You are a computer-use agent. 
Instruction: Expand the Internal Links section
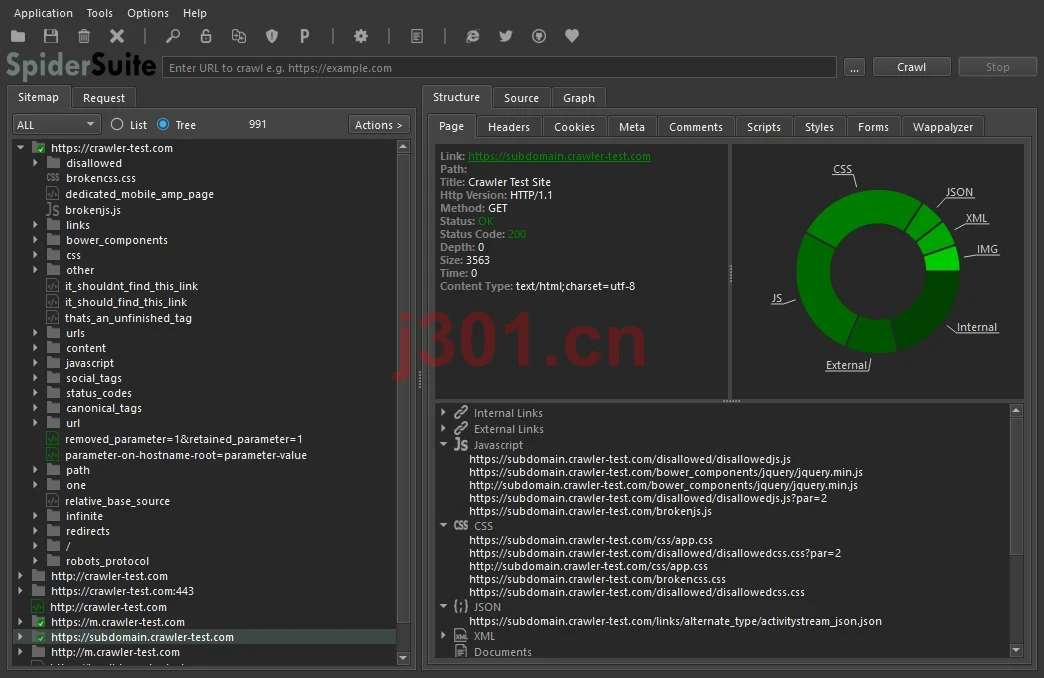point(443,413)
